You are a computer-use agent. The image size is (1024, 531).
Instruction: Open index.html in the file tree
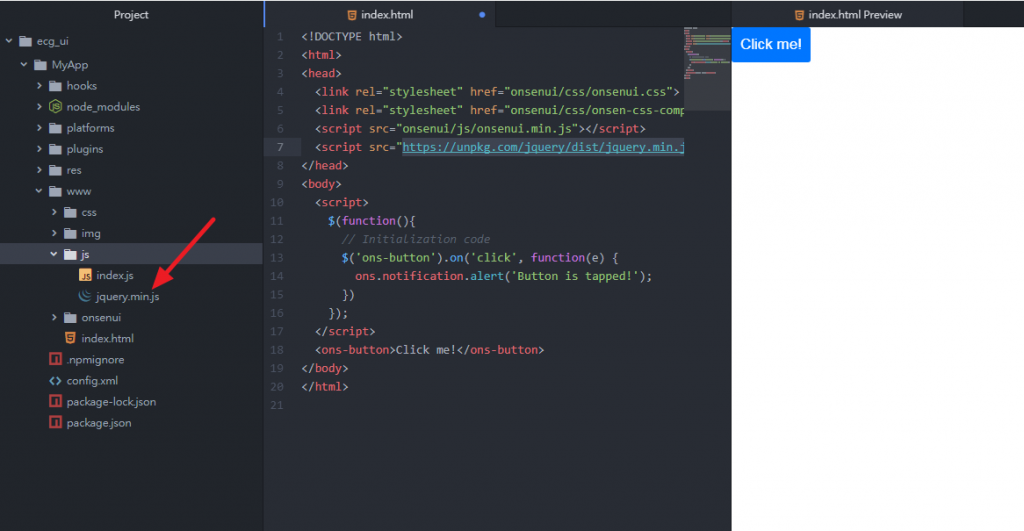coord(108,338)
